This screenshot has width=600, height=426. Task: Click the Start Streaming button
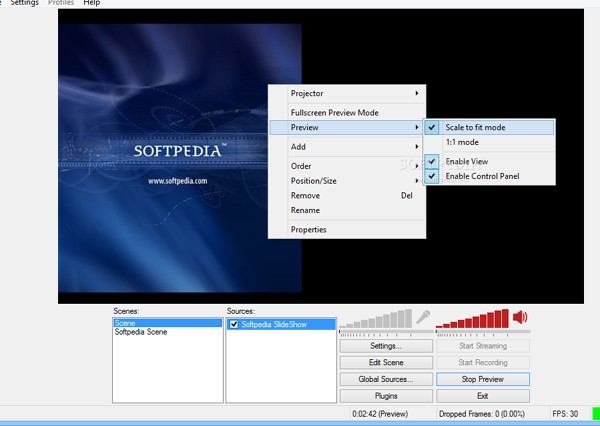pos(483,346)
